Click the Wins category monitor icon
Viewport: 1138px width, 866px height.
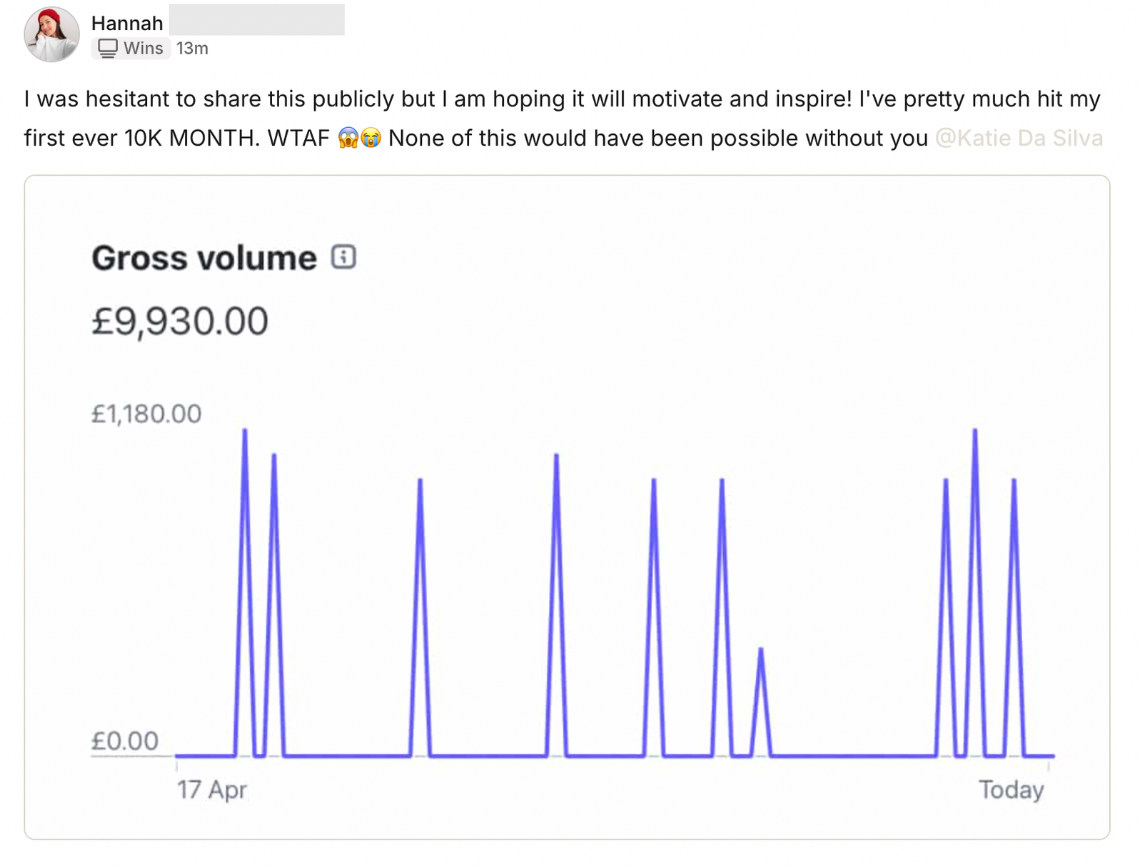click(108, 49)
